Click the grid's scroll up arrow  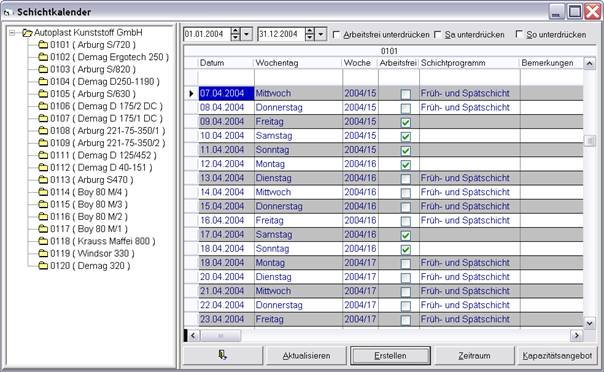coord(589,63)
